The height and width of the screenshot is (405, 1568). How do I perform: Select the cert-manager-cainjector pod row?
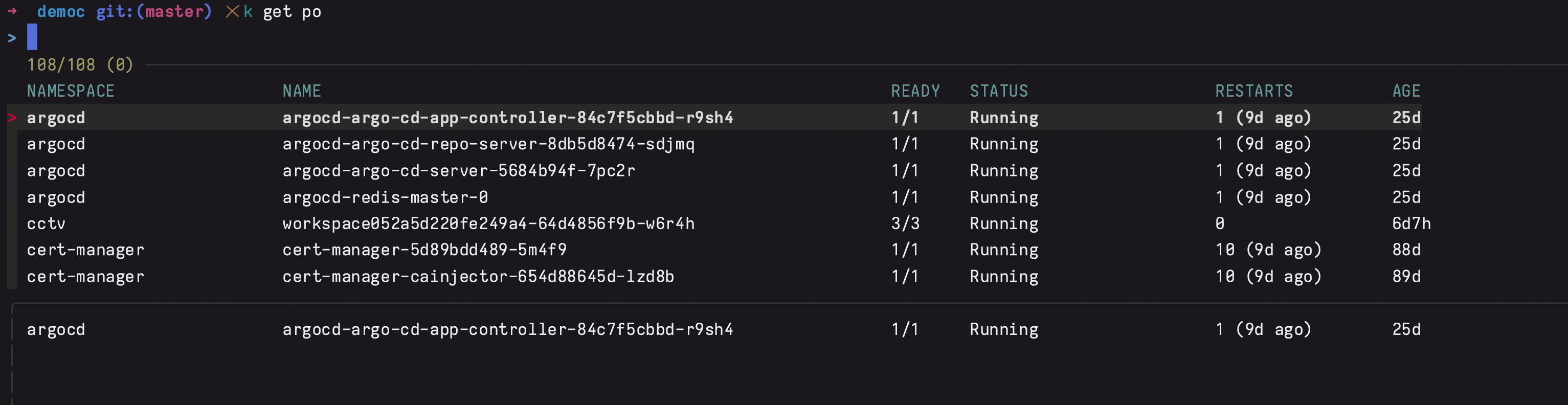pos(478,277)
